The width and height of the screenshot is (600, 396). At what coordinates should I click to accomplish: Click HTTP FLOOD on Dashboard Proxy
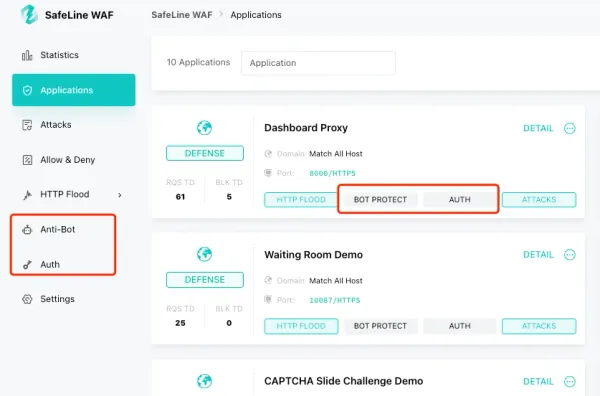(301, 200)
